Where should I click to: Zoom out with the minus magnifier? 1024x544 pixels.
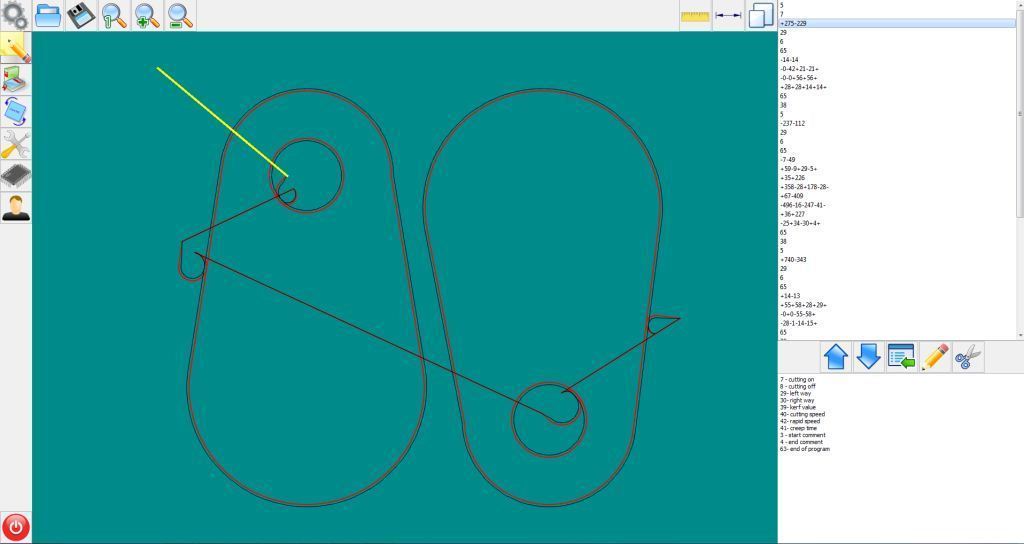[180, 15]
